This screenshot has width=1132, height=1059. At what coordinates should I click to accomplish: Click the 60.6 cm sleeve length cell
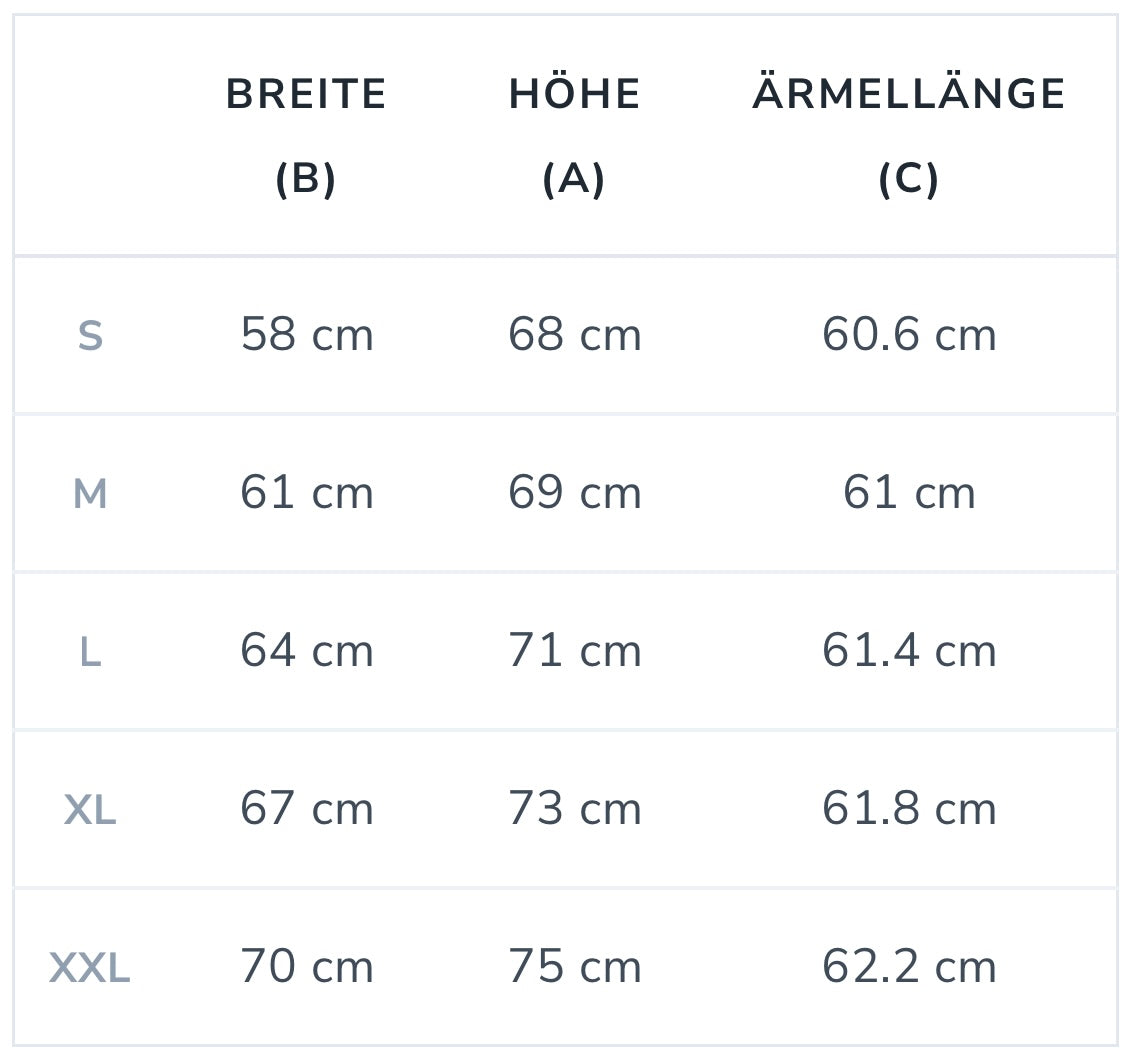(x=909, y=334)
